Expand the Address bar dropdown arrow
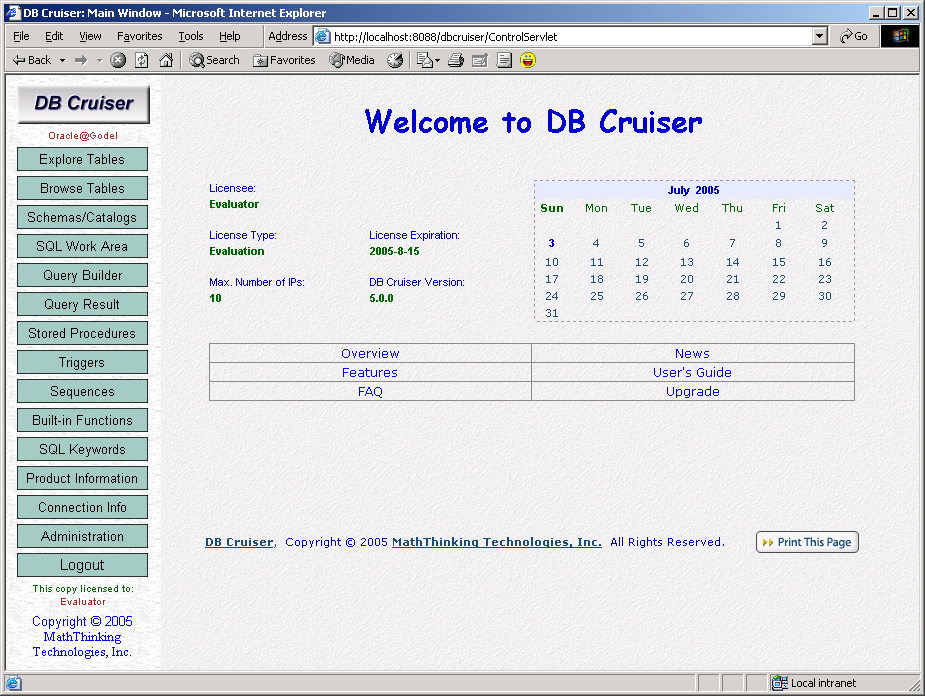This screenshot has height=696, width=925. point(820,36)
